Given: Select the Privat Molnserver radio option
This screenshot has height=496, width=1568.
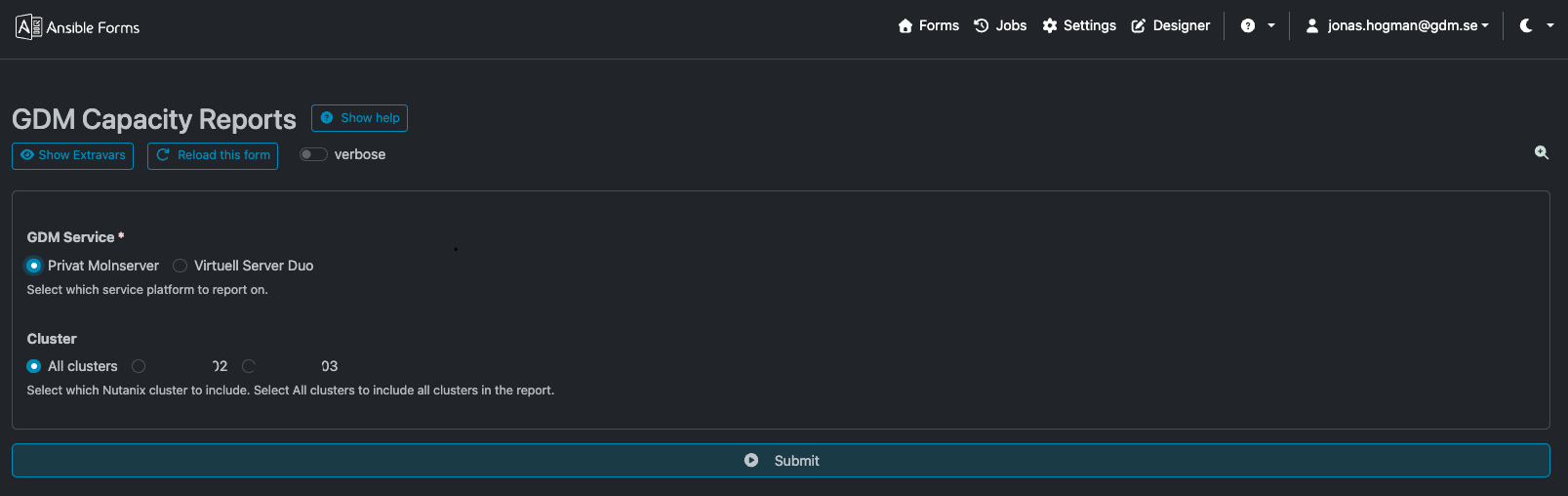Looking at the screenshot, I should [x=34, y=266].
